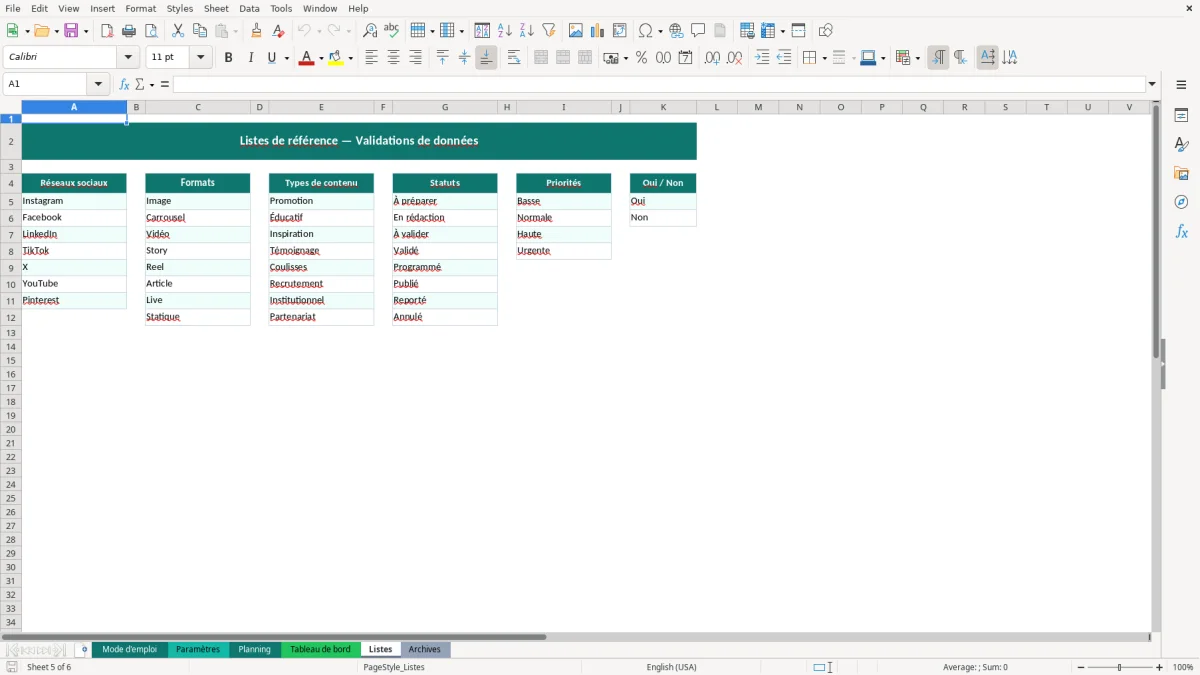Image resolution: width=1200 pixels, height=675 pixels.
Task: Toggle Align Bottom button
Action: 486,58
